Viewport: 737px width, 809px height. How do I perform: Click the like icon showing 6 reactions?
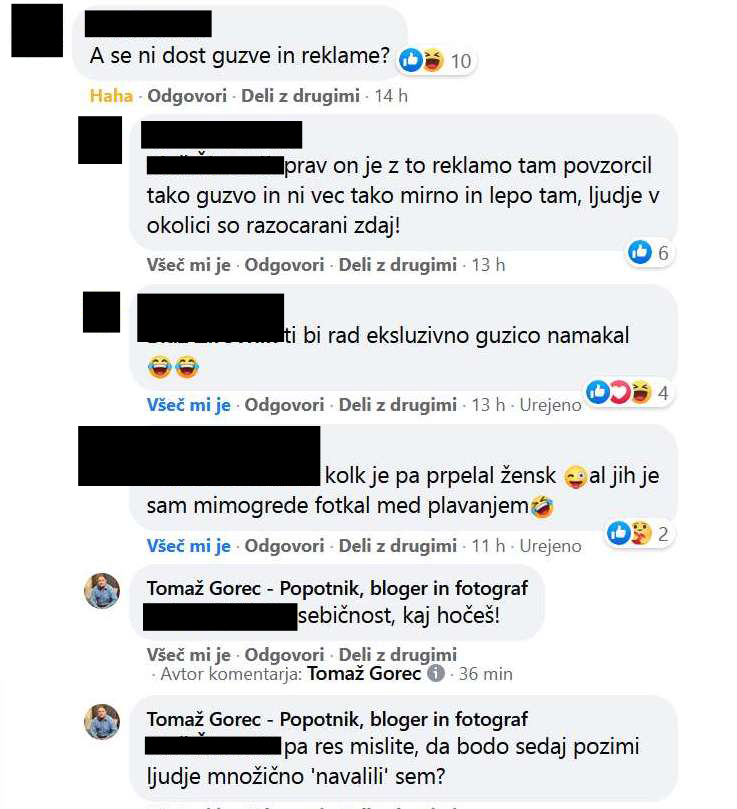640,253
